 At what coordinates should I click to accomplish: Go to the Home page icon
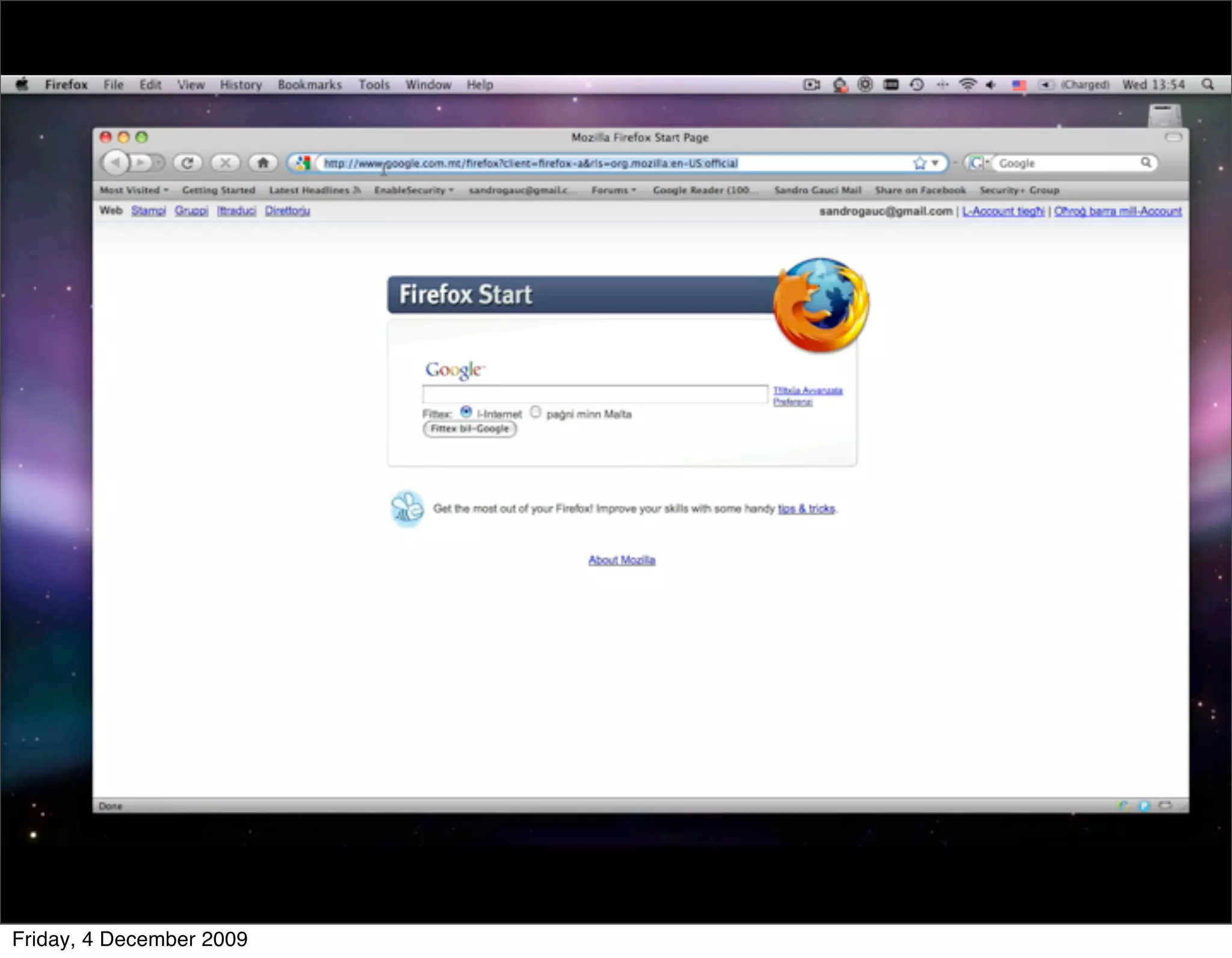click(x=263, y=163)
